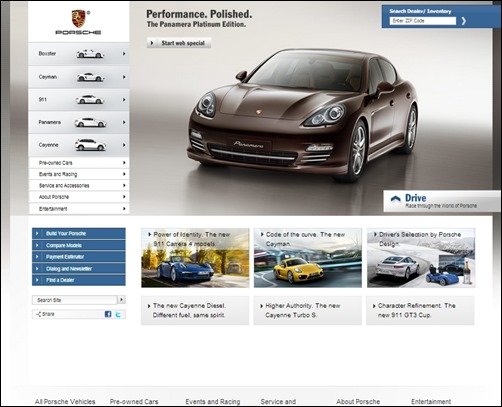Open Higher Authority Cayenne Turbo S link
This screenshot has width=502, height=407.
(x=308, y=310)
